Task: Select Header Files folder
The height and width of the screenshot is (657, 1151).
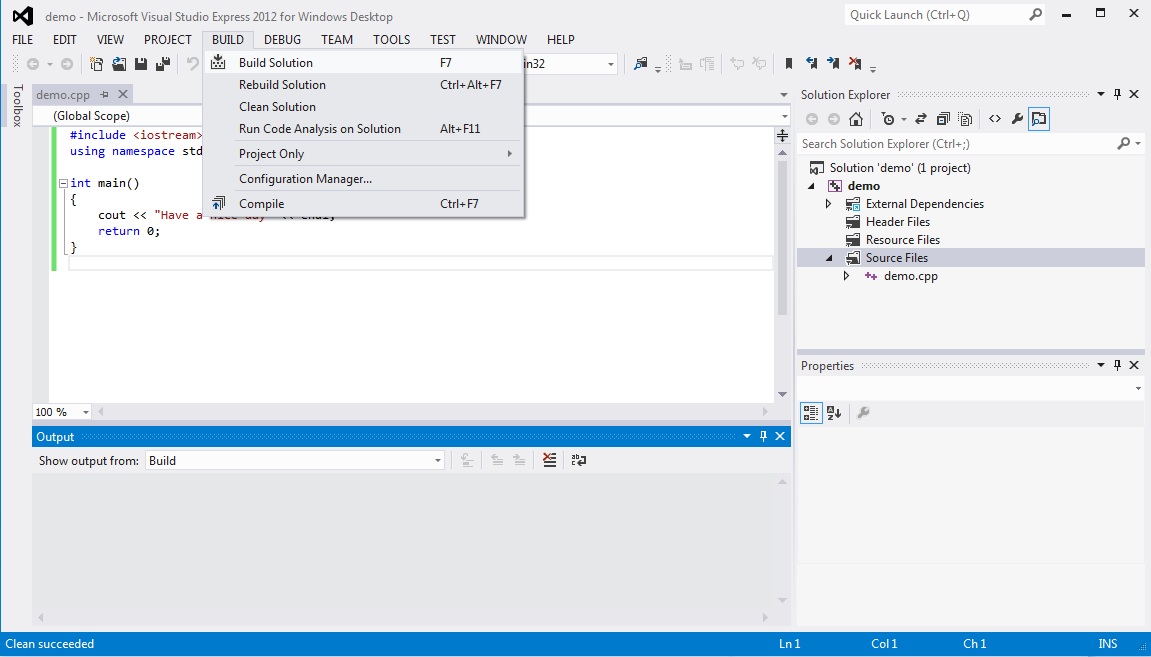Action: 898,222
